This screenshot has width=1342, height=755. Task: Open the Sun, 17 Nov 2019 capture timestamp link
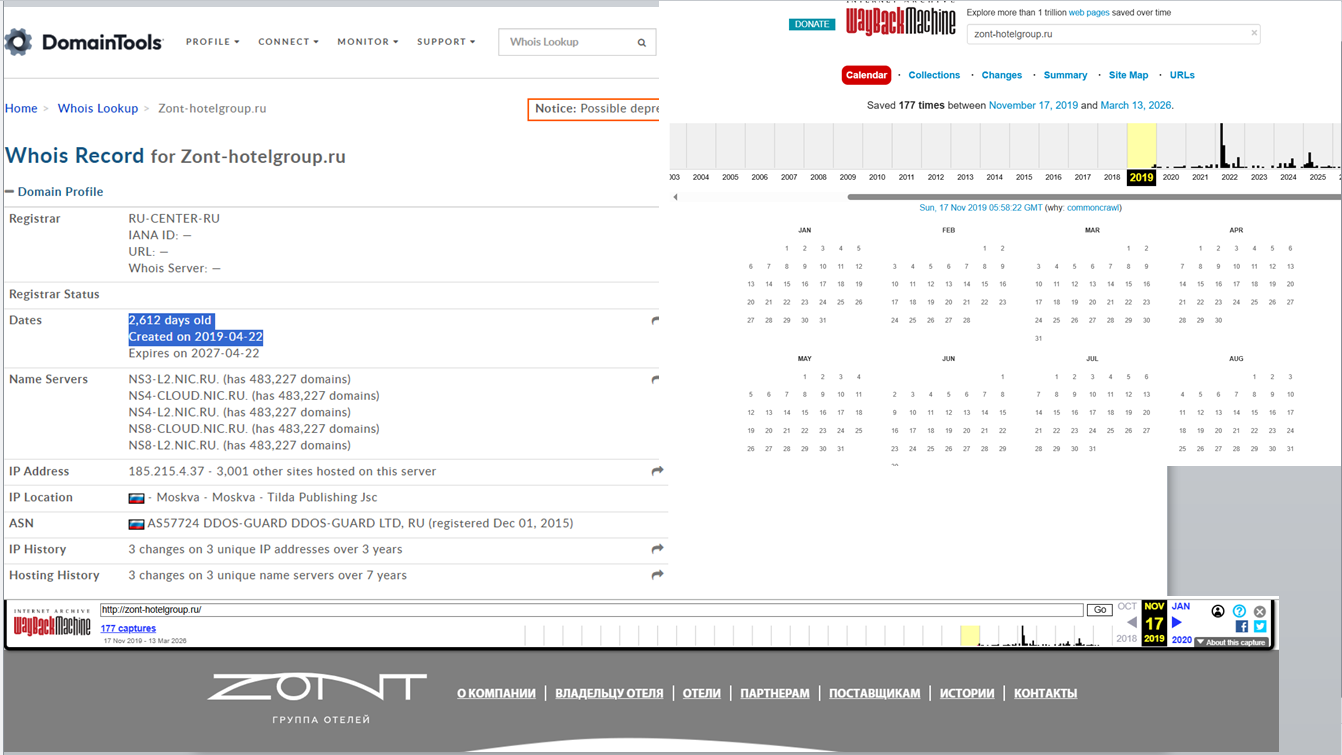(981, 208)
